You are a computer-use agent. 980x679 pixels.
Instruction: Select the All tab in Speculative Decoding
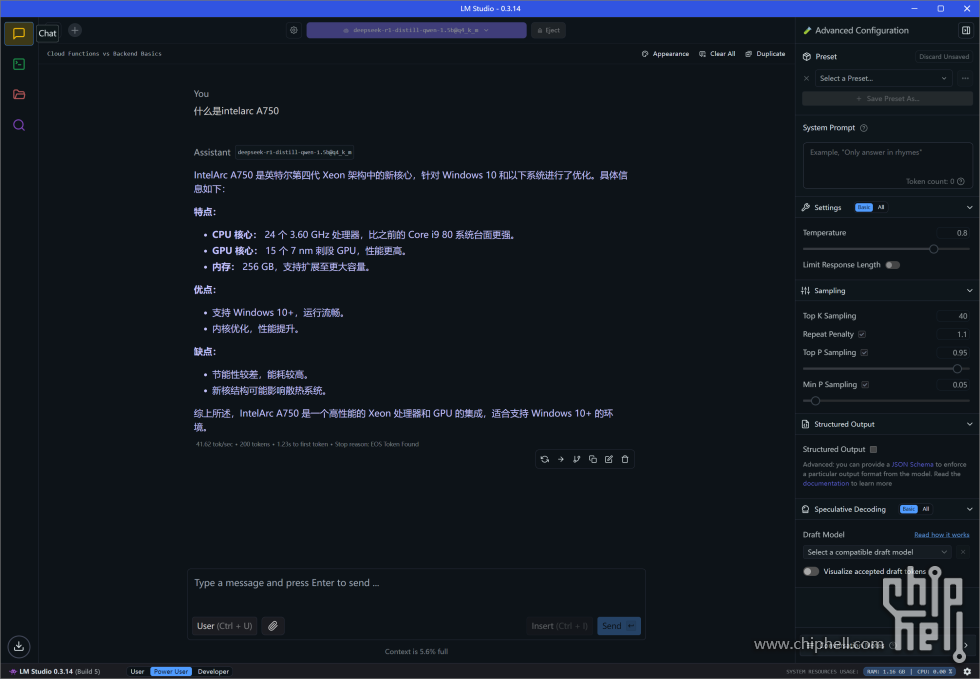pyautogui.click(x=926, y=510)
